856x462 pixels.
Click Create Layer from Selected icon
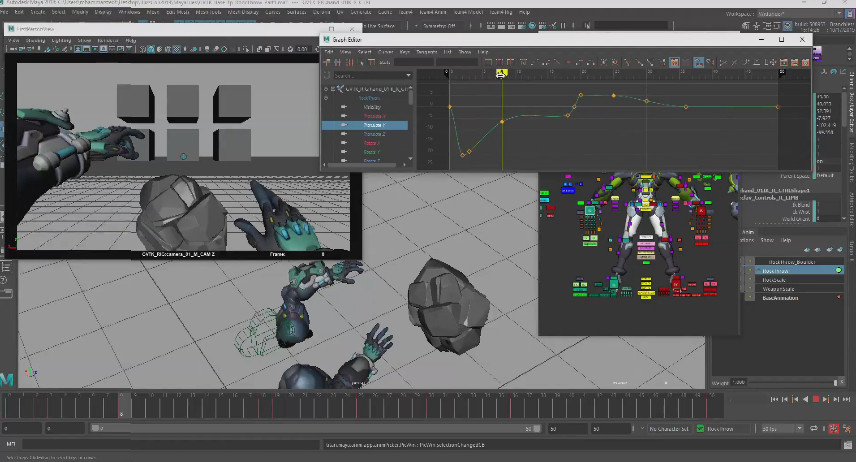pos(840,250)
